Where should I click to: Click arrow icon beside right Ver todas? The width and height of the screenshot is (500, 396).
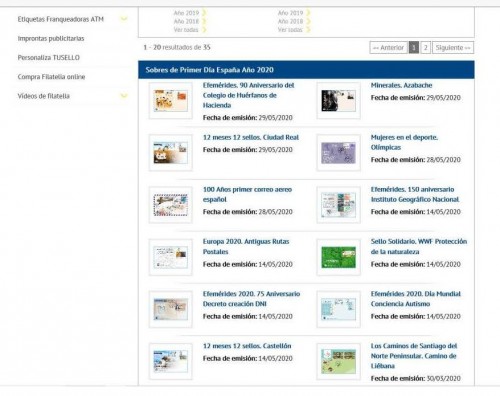pos(308,30)
